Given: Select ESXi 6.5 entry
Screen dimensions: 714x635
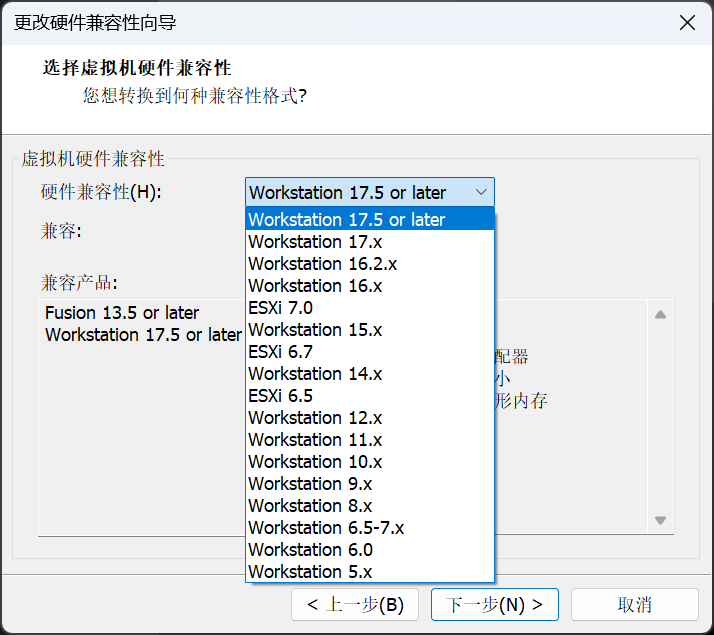Looking at the screenshot, I should click(370, 396).
